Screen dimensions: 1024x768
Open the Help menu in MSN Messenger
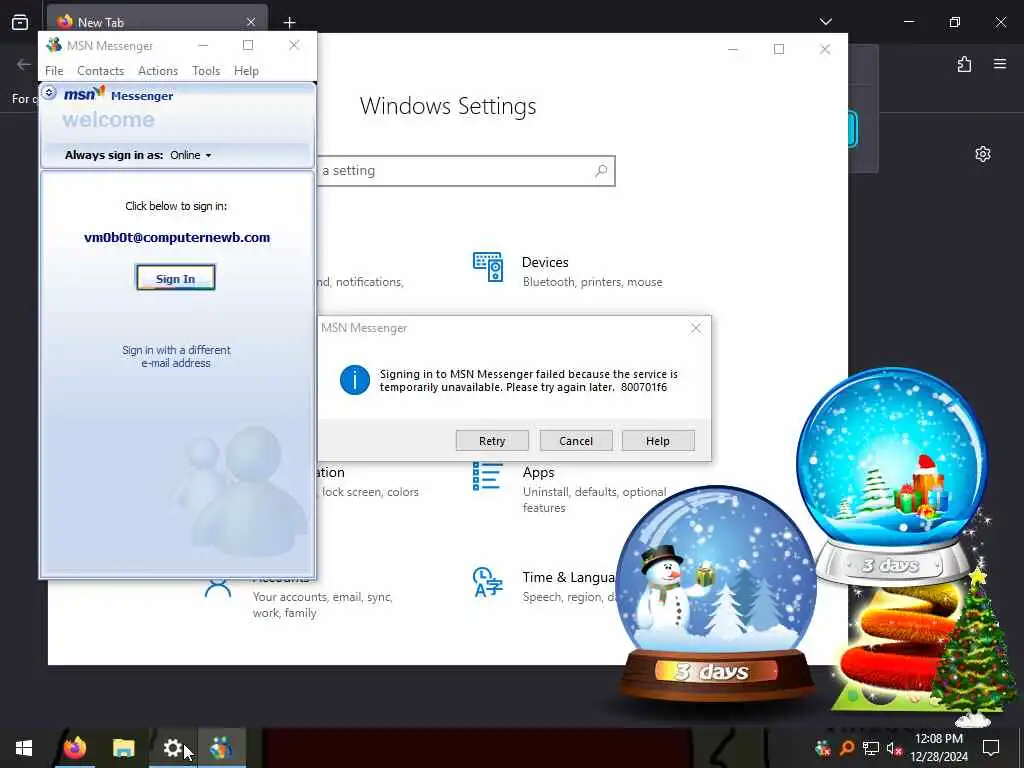(x=246, y=71)
